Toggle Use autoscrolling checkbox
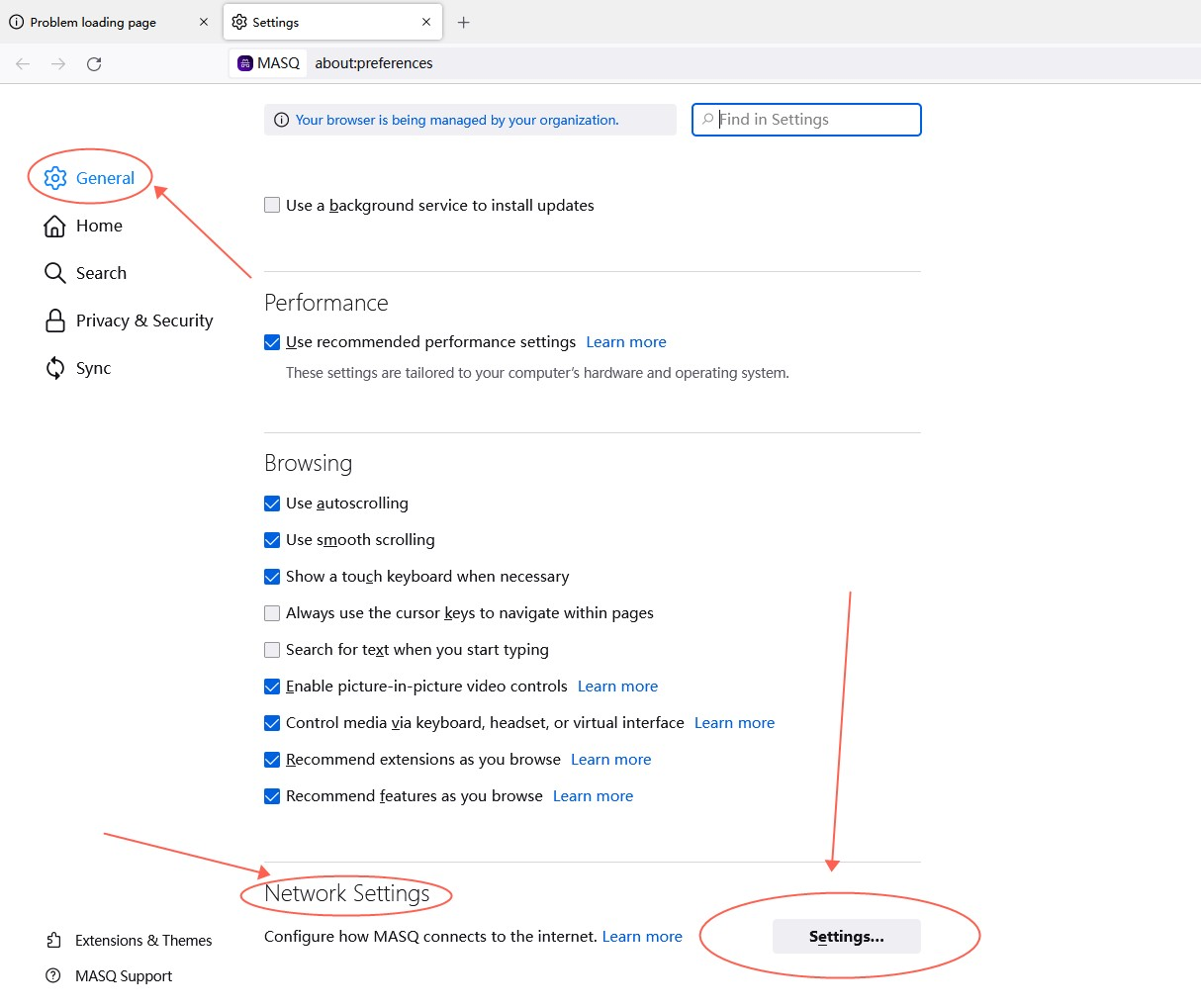Image resolution: width=1201 pixels, height=1008 pixels. tap(272, 504)
